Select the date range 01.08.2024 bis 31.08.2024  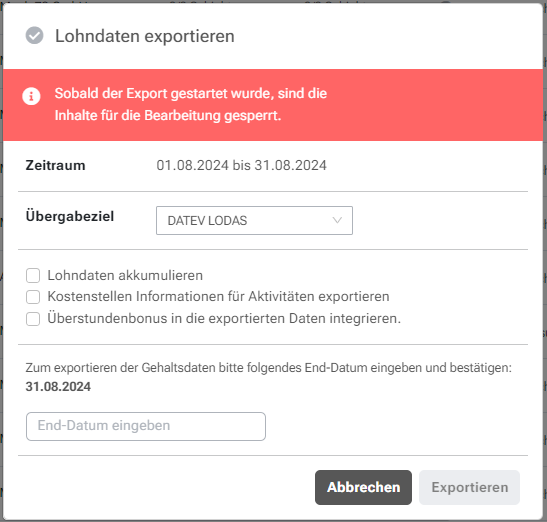pyautogui.click(x=241, y=165)
